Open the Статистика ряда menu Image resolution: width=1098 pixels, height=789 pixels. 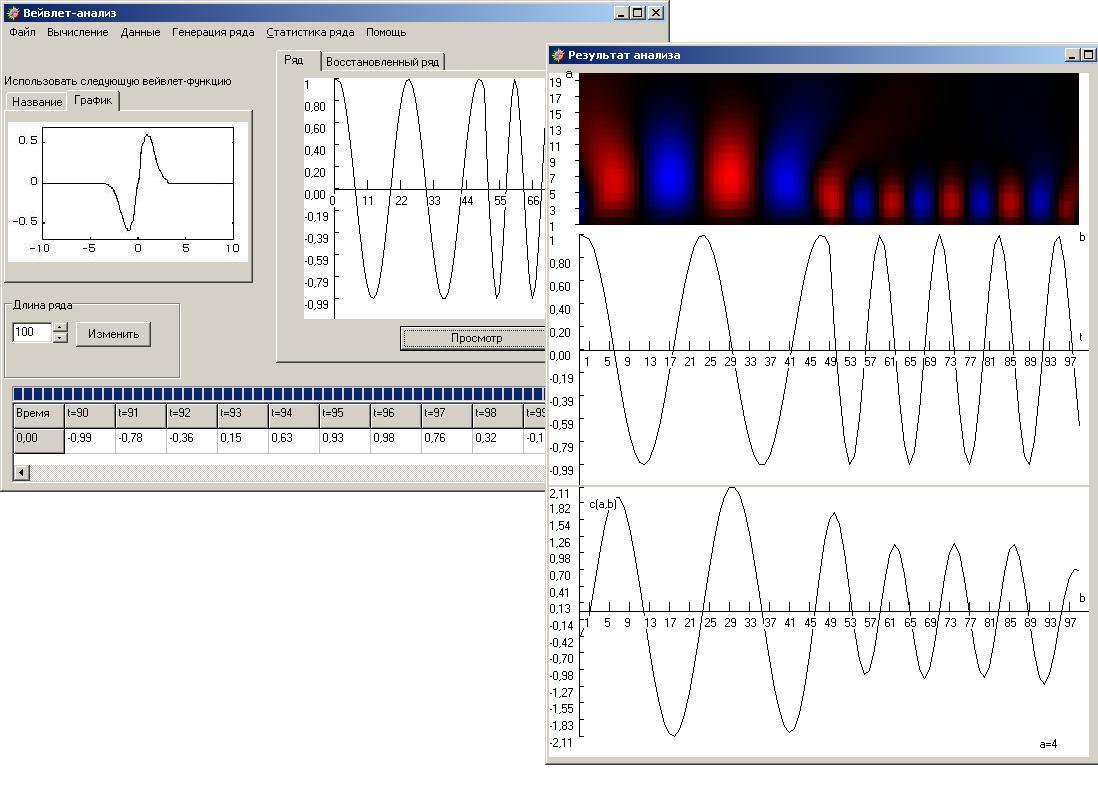310,32
